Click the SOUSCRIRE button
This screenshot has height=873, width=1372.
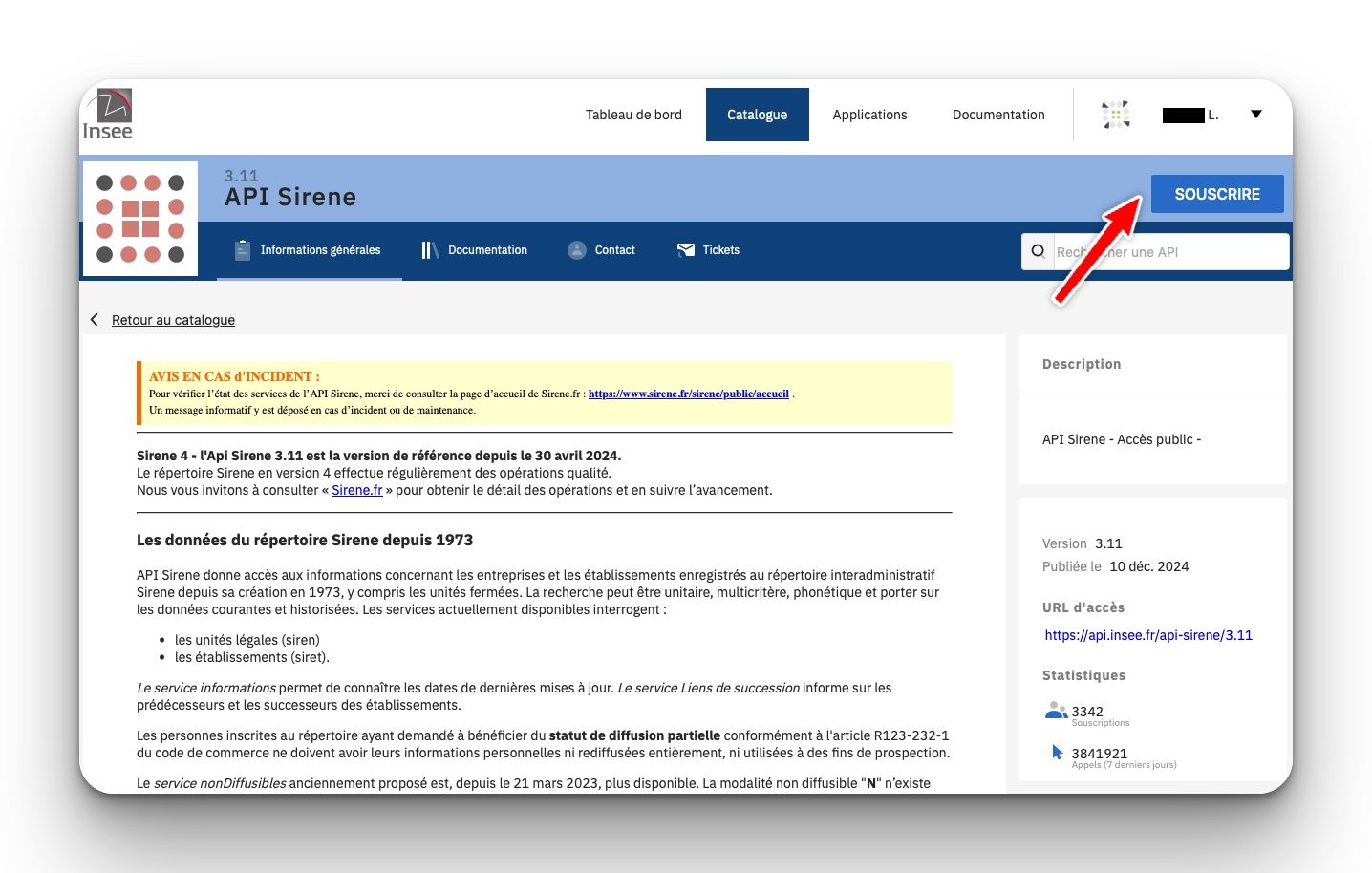click(x=1217, y=194)
